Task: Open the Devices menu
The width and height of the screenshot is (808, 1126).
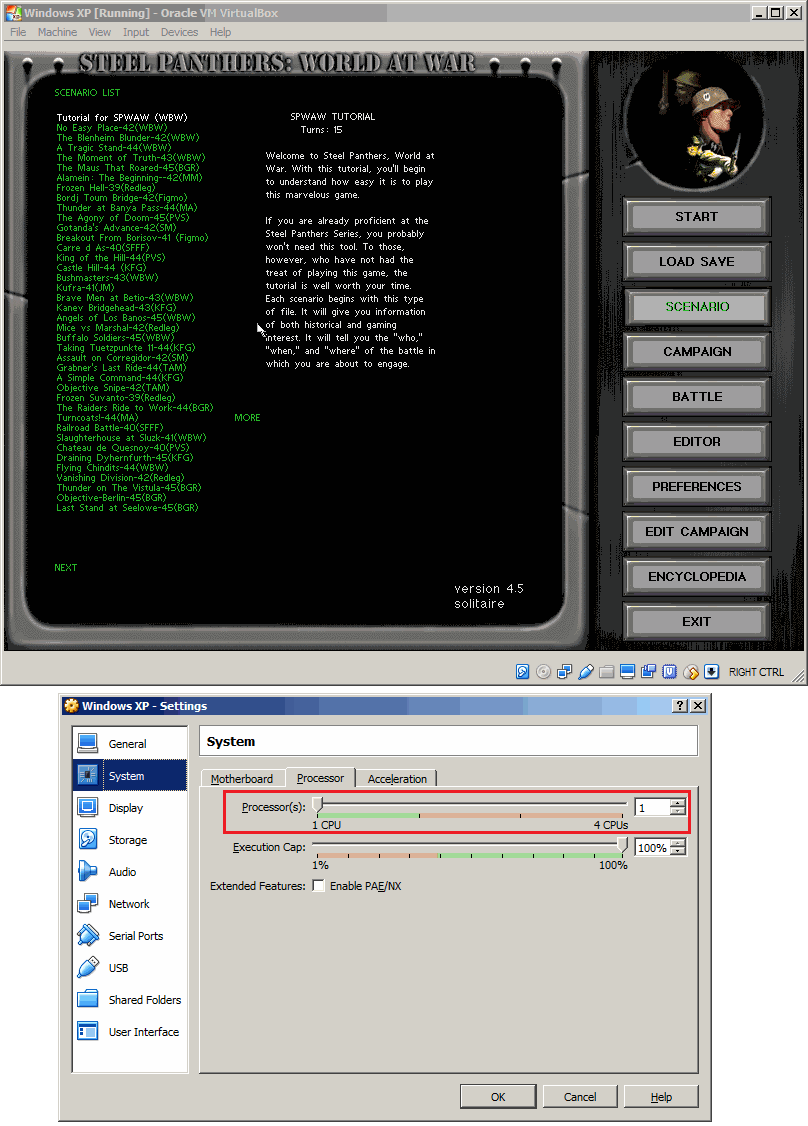Action: pyautogui.click(x=180, y=32)
